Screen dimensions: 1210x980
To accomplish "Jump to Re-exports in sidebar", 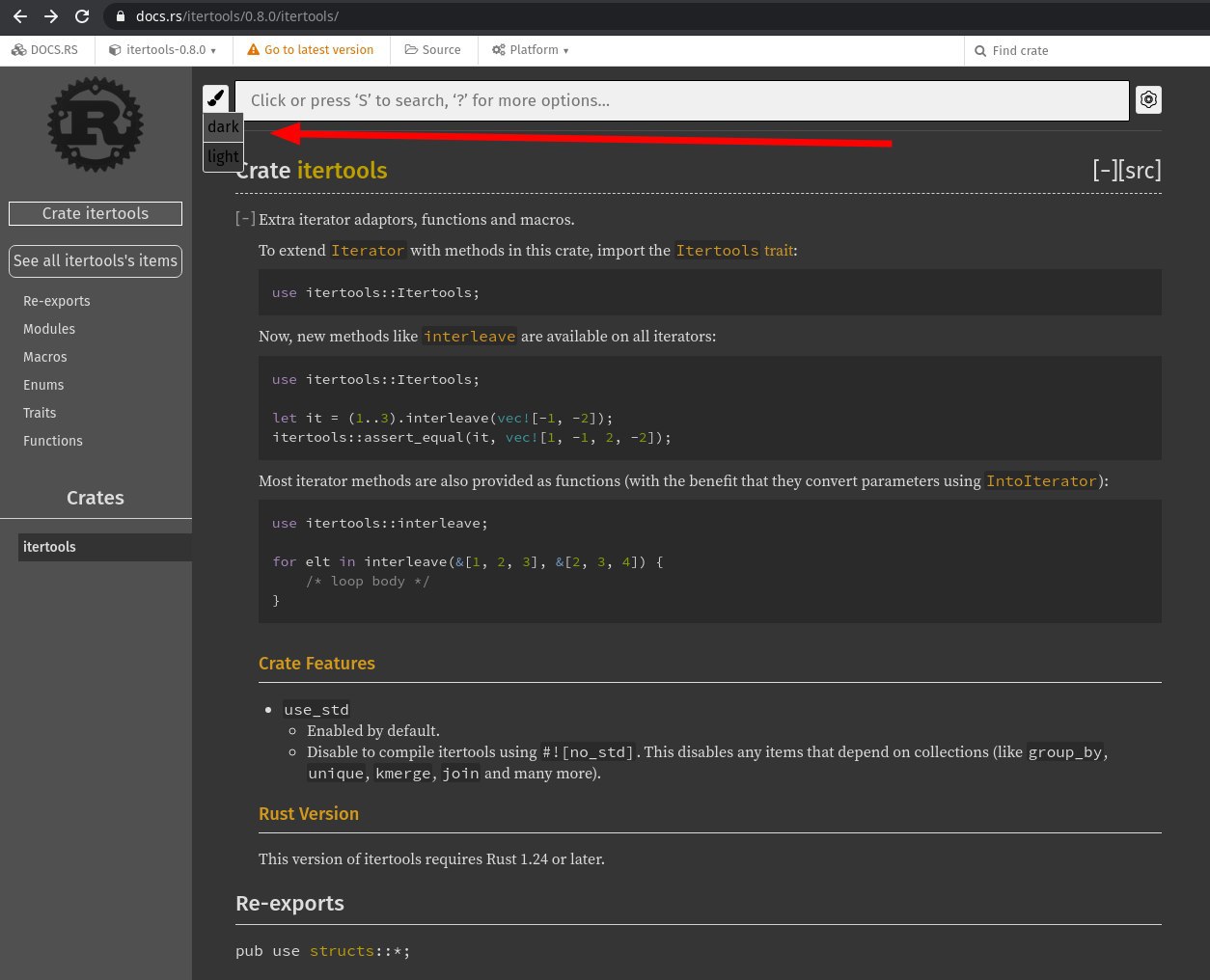I will 57,301.
